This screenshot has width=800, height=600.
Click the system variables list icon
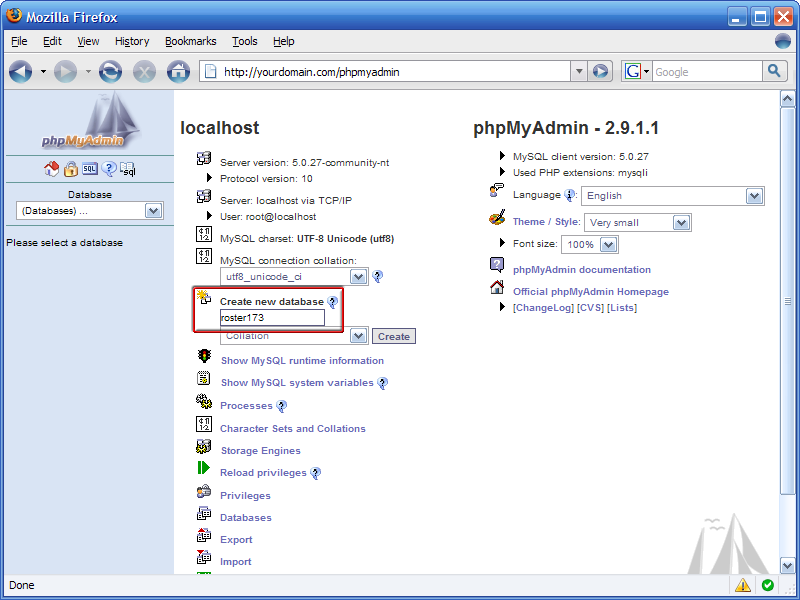click(204, 378)
